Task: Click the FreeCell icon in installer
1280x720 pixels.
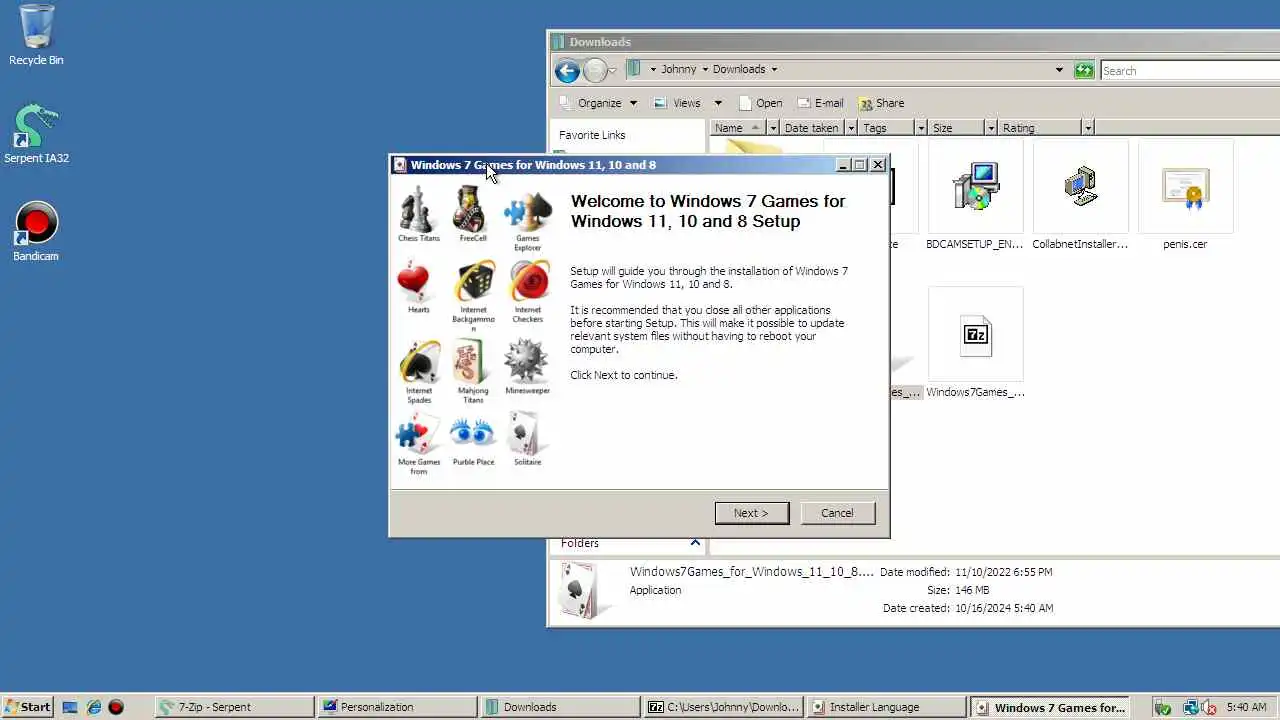Action: (471, 208)
